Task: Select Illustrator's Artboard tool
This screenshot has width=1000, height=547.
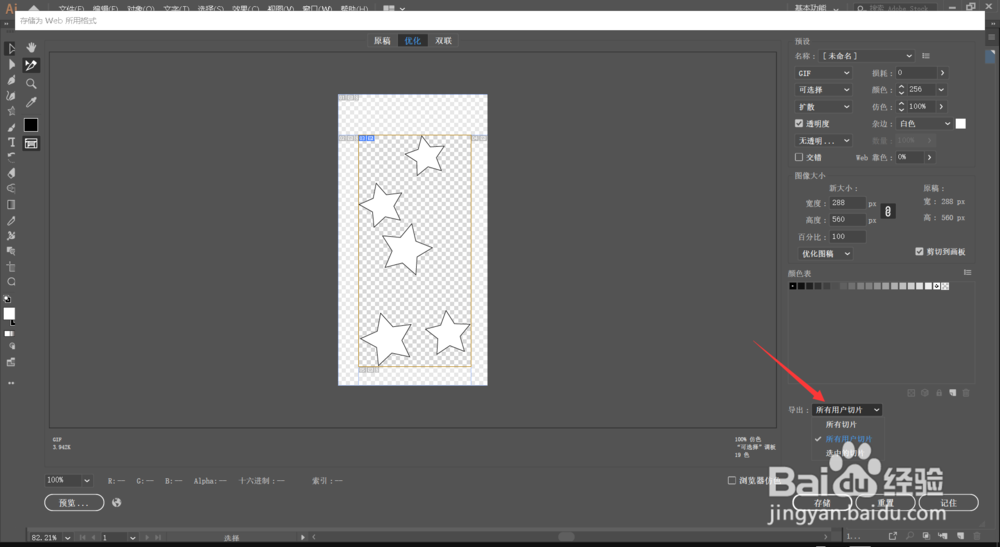Action: 11,267
